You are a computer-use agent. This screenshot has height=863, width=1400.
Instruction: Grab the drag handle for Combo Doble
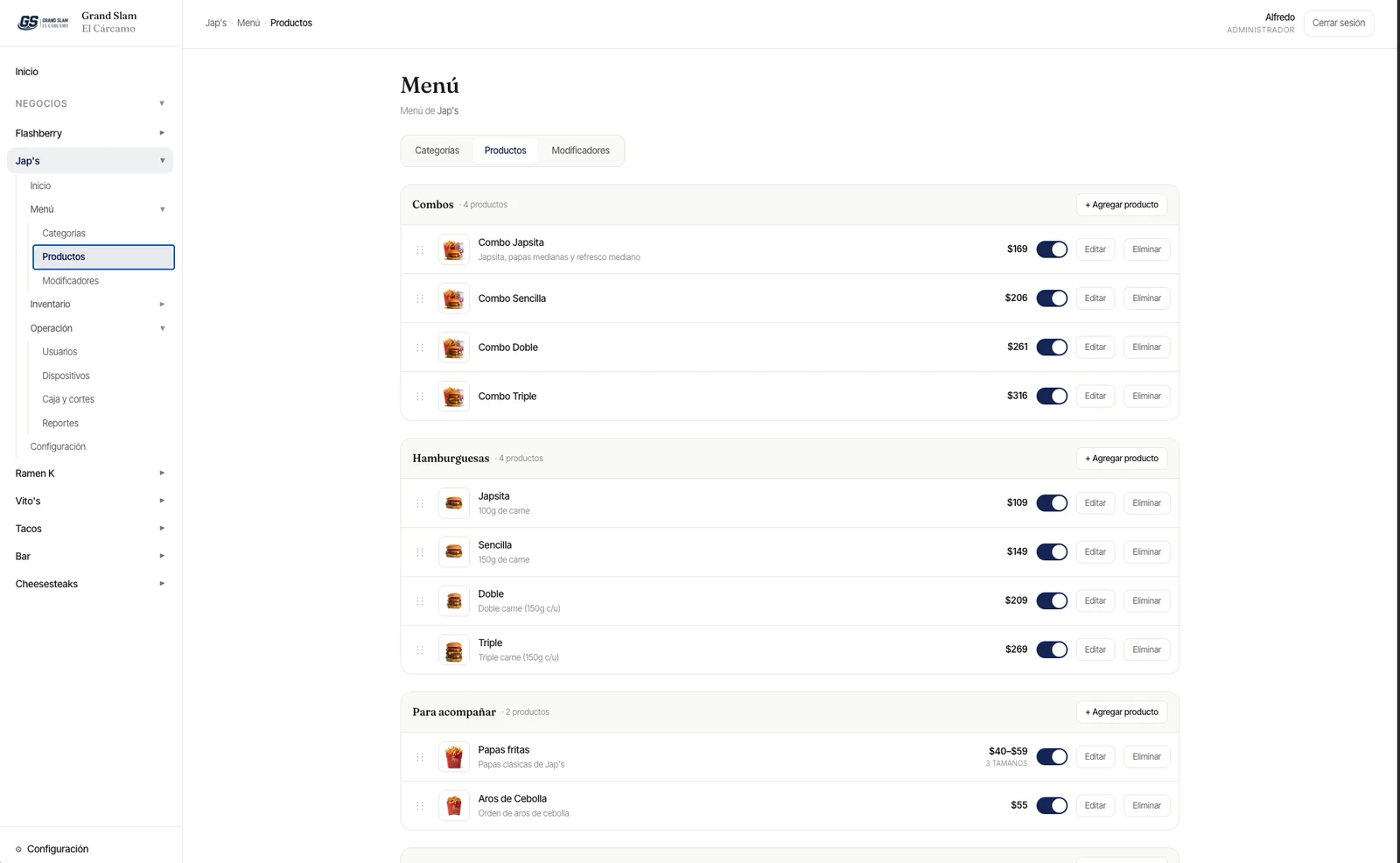coord(420,347)
